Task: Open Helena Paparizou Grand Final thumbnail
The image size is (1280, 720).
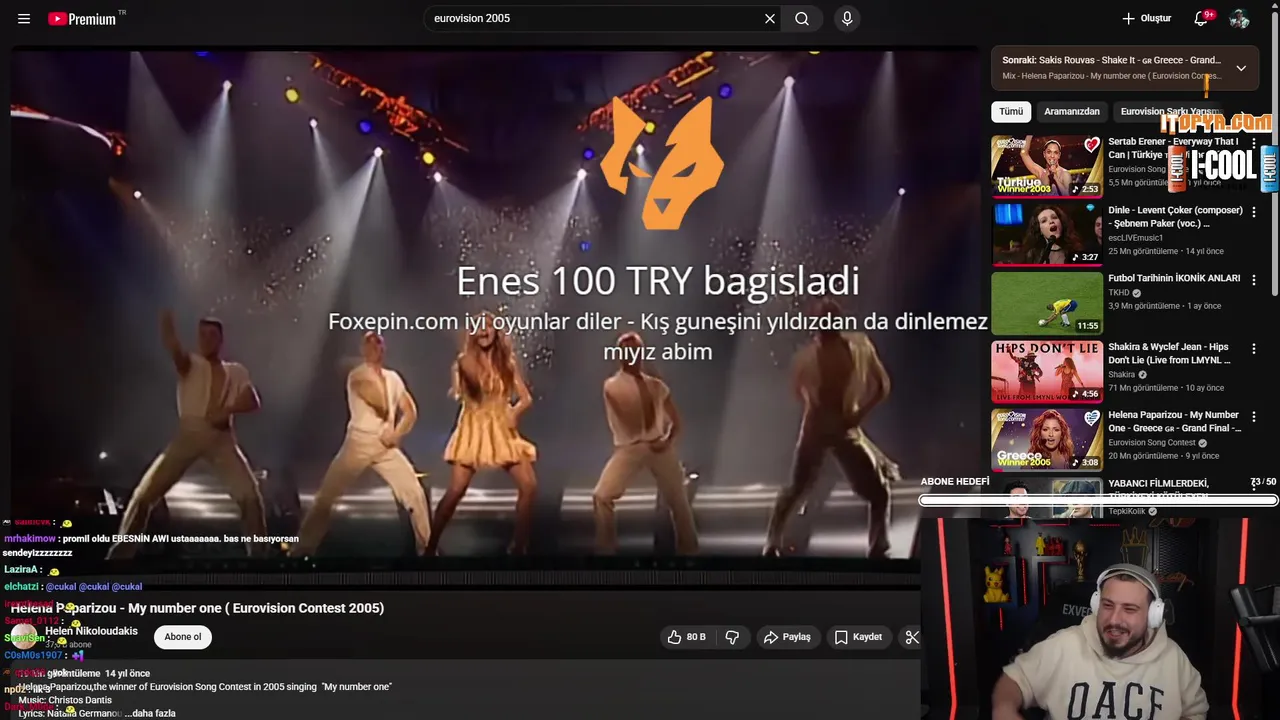Action: pyautogui.click(x=1047, y=439)
